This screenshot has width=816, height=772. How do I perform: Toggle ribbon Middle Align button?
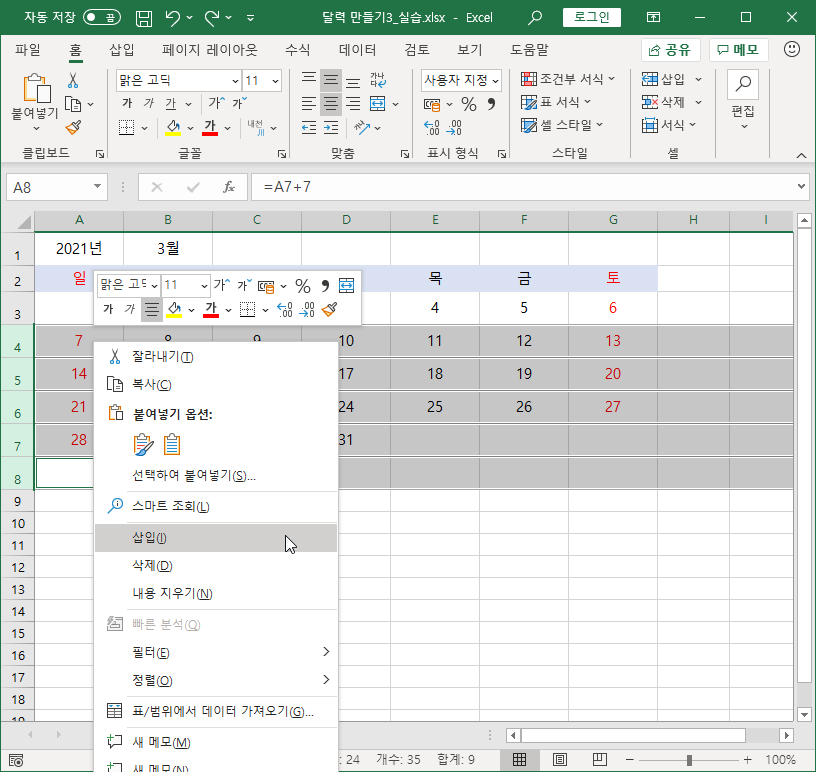pos(331,80)
